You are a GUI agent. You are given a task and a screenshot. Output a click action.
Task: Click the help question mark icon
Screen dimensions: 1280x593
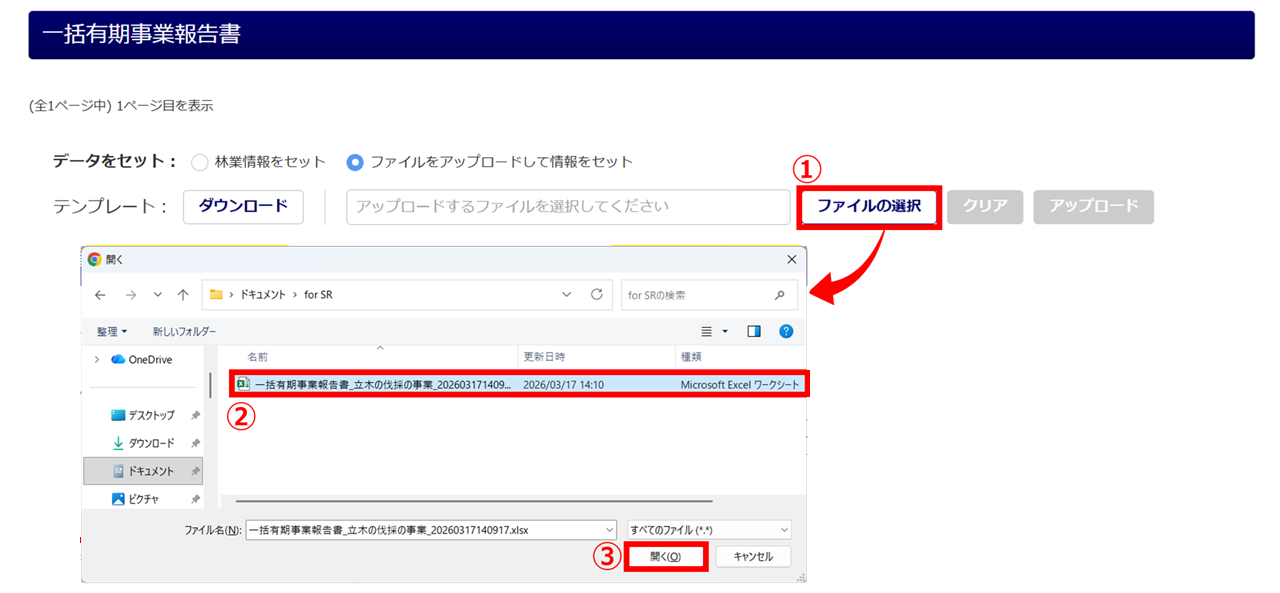786,331
